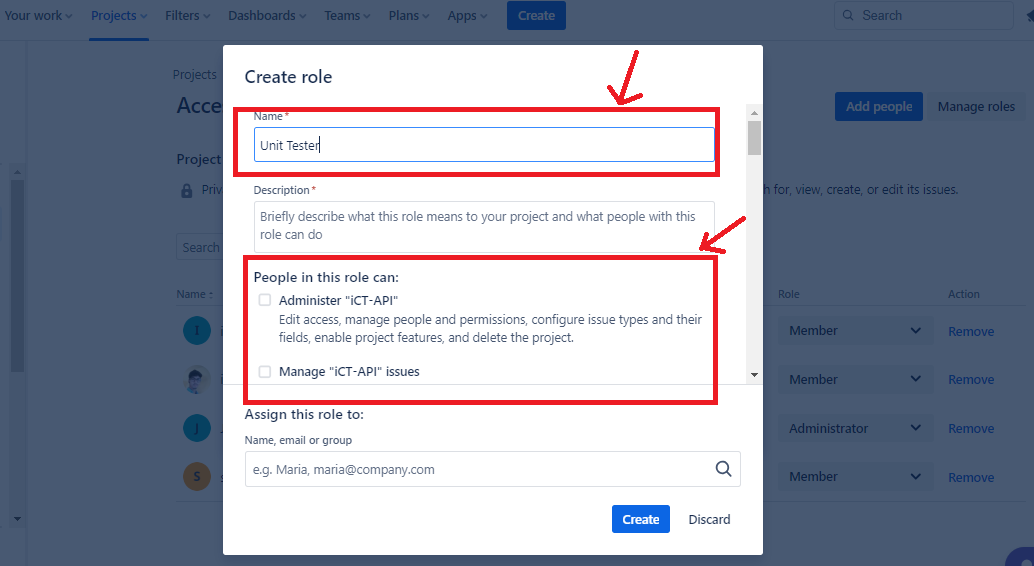Click the orange avatar in last row

(197, 477)
